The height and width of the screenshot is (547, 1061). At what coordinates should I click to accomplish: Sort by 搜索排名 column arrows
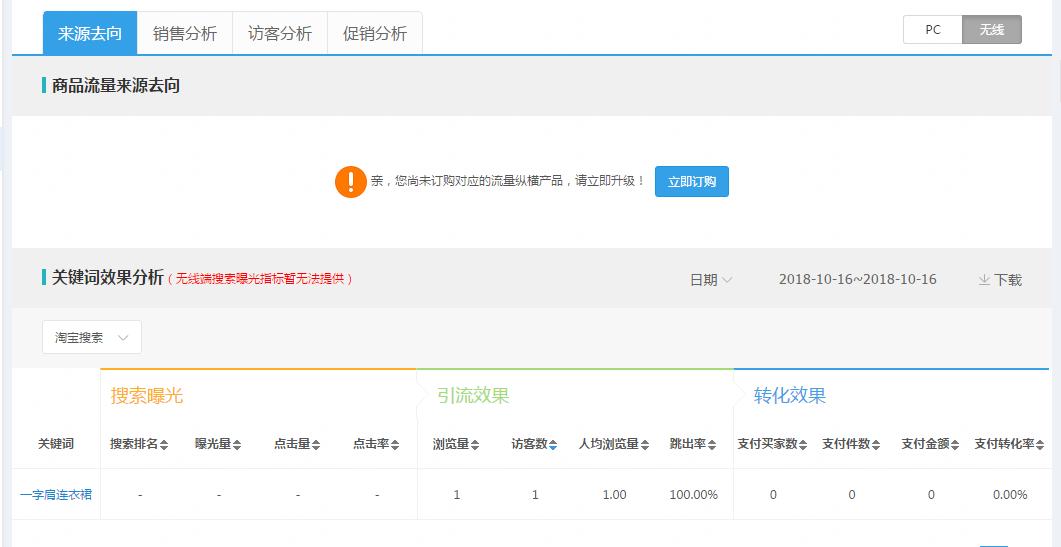[x=164, y=445]
